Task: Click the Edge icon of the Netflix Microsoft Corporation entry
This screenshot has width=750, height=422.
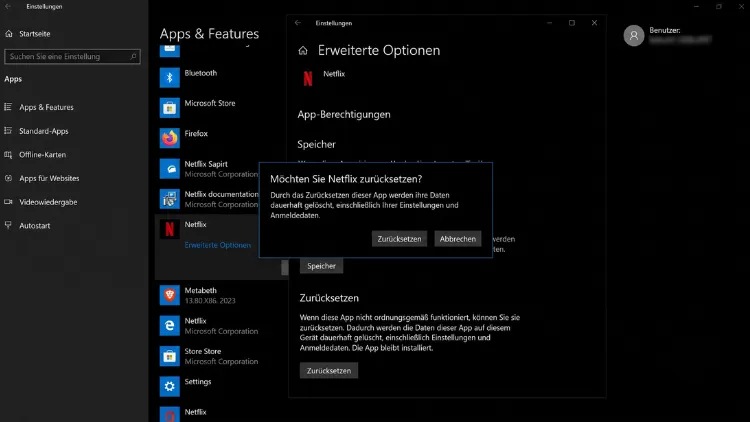Action: [169, 326]
